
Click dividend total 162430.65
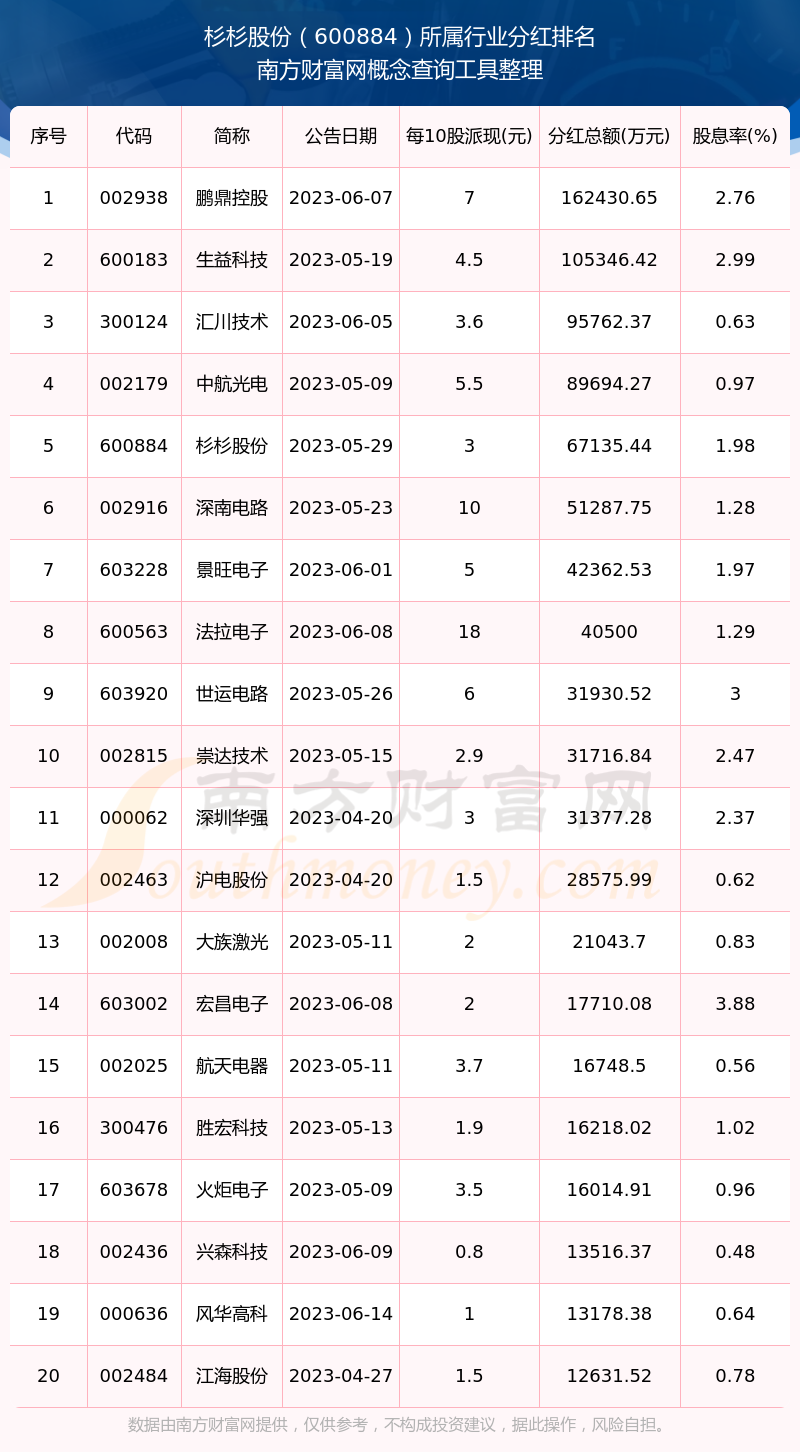coord(609,198)
